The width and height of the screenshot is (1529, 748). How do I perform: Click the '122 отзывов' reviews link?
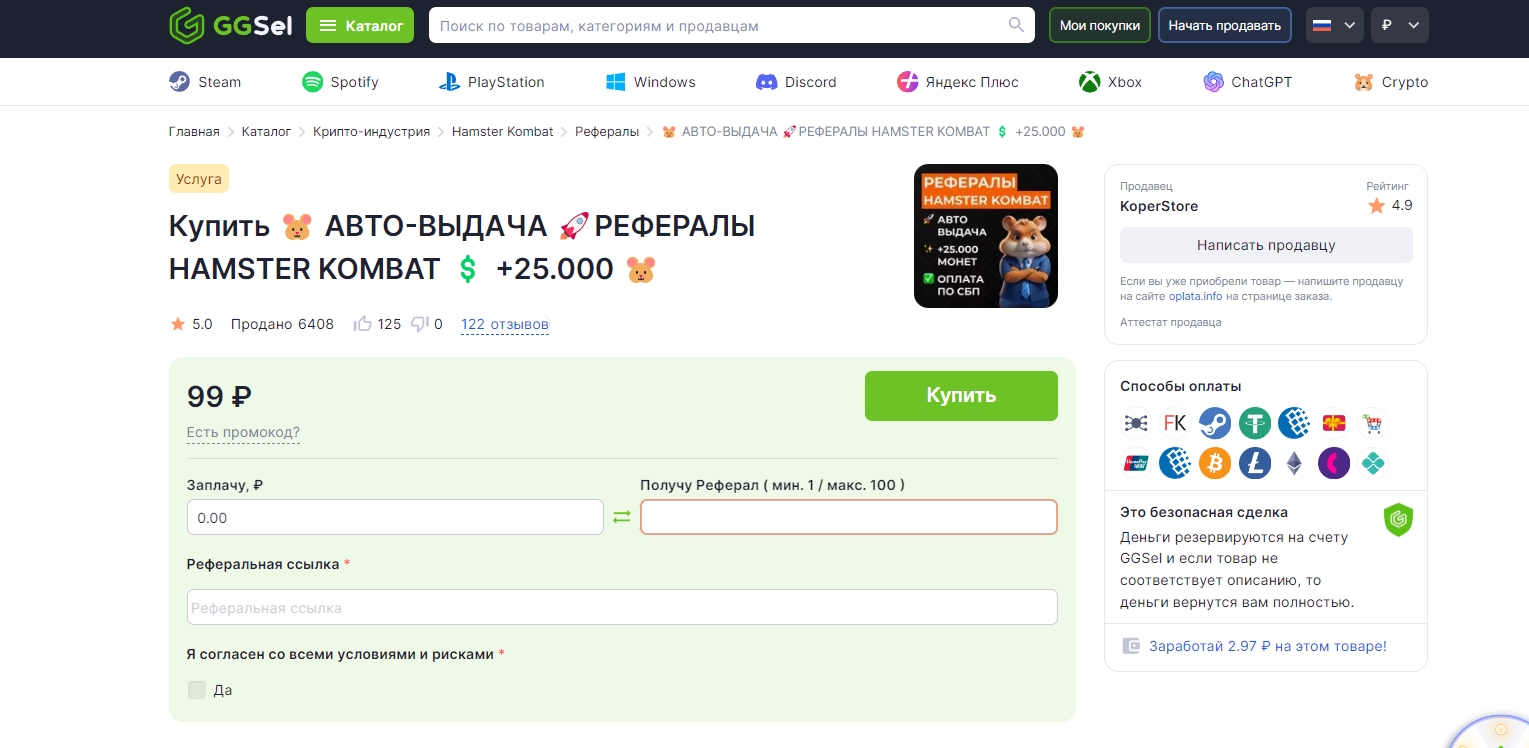pos(504,324)
